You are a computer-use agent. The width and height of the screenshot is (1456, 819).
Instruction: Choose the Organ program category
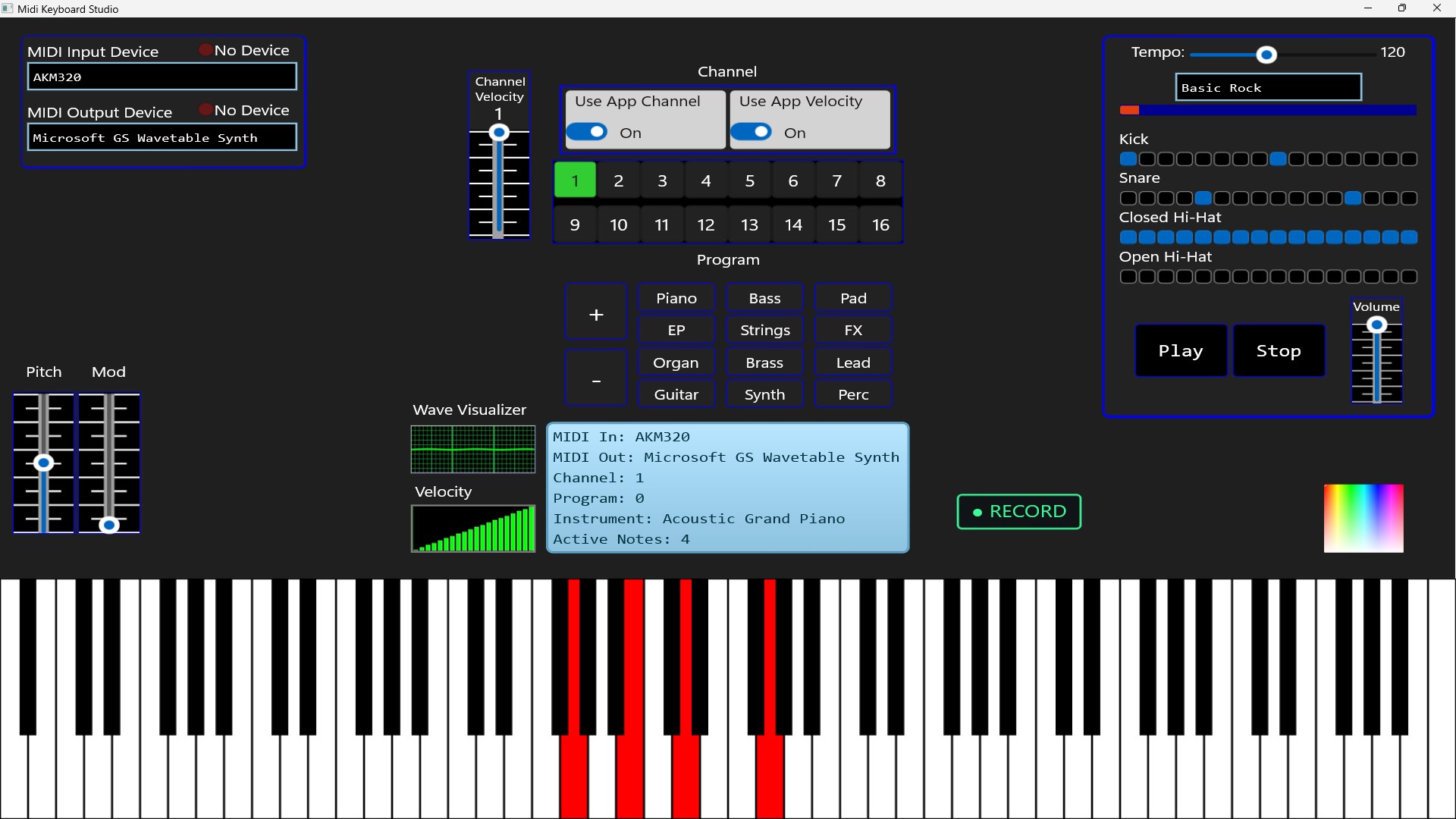click(676, 362)
